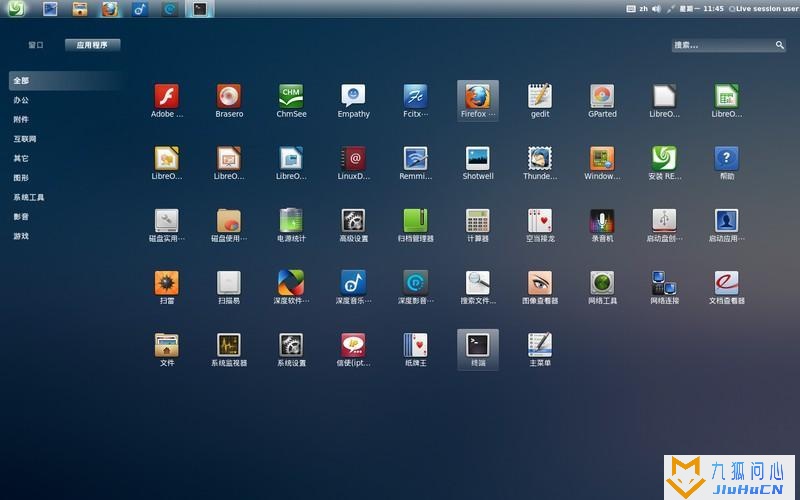
Task: Launch 信使 iptux messenger
Action: tap(354, 349)
